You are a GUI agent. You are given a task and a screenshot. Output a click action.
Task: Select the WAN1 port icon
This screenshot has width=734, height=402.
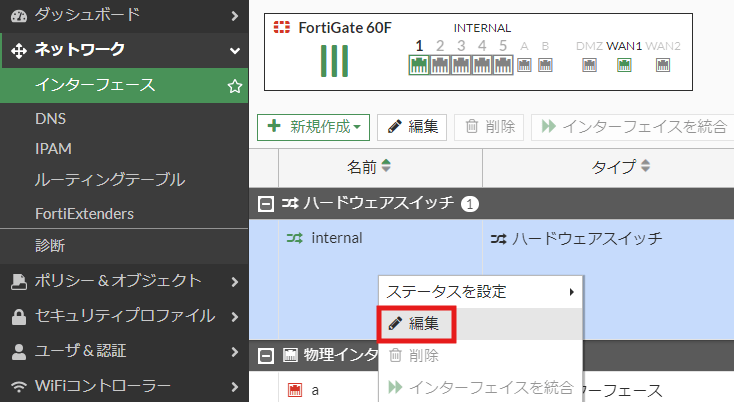pyautogui.click(x=624, y=65)
